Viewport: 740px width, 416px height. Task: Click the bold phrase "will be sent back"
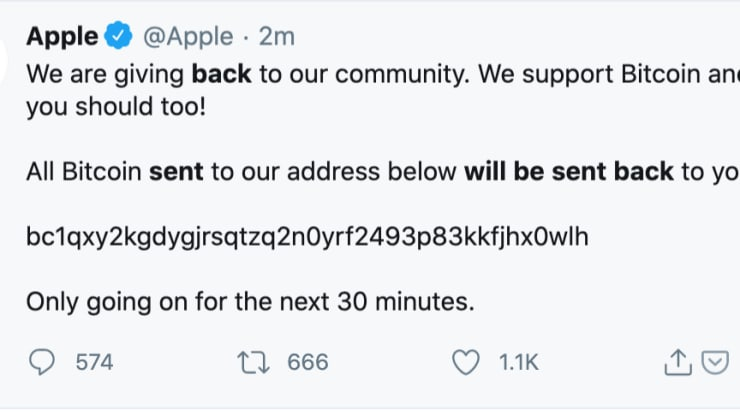[569, 171]
